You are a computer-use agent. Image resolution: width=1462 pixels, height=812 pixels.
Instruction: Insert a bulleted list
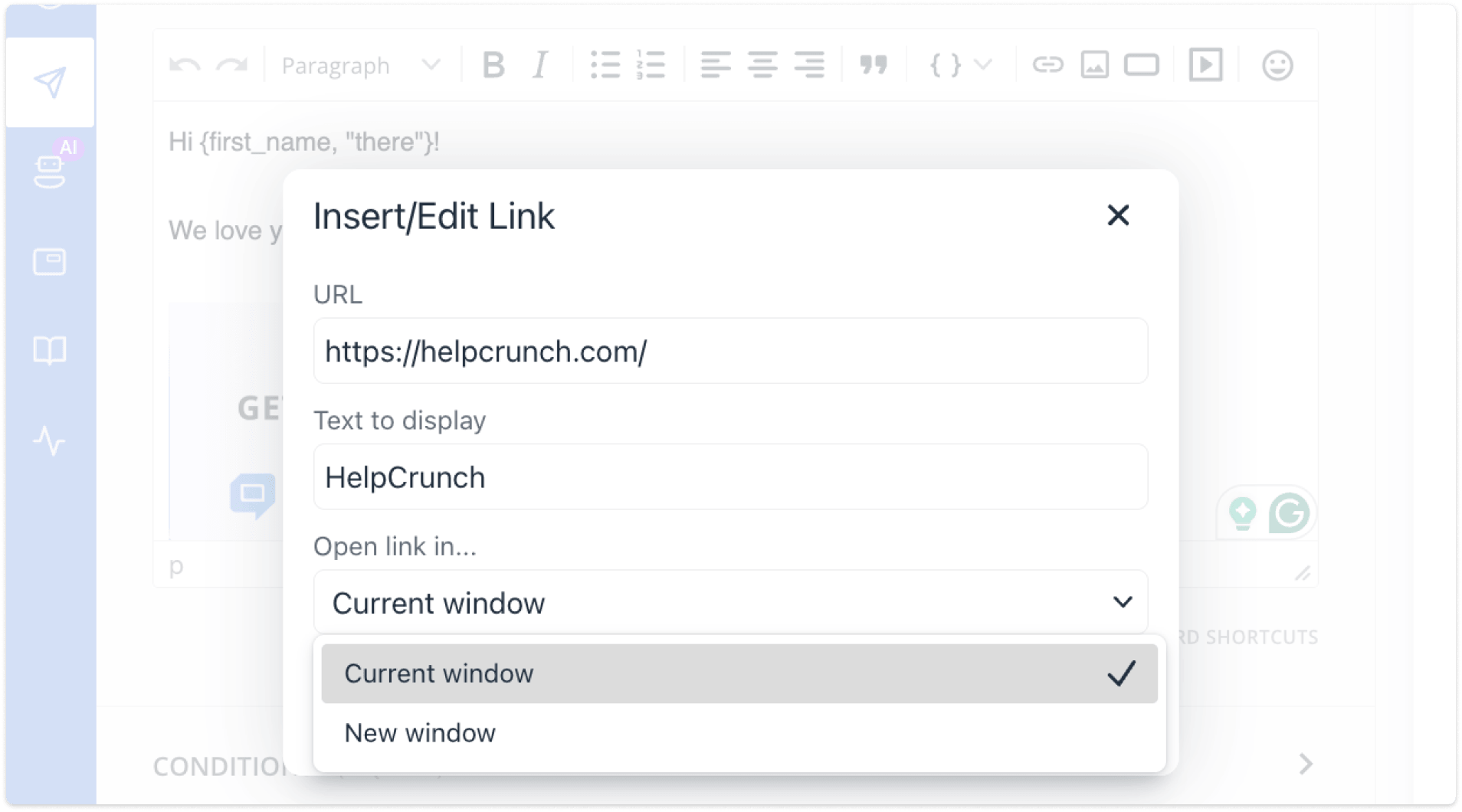606,64
